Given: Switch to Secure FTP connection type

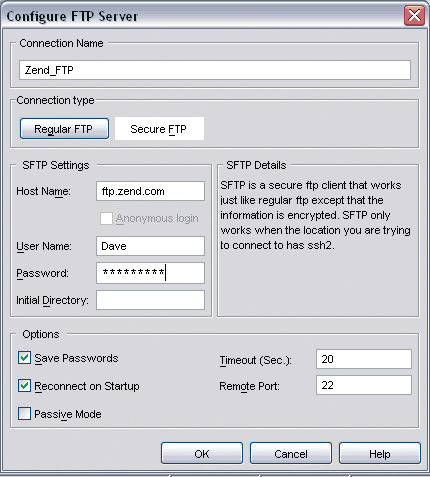Looking at the screenshot, I should click(159, 129).
